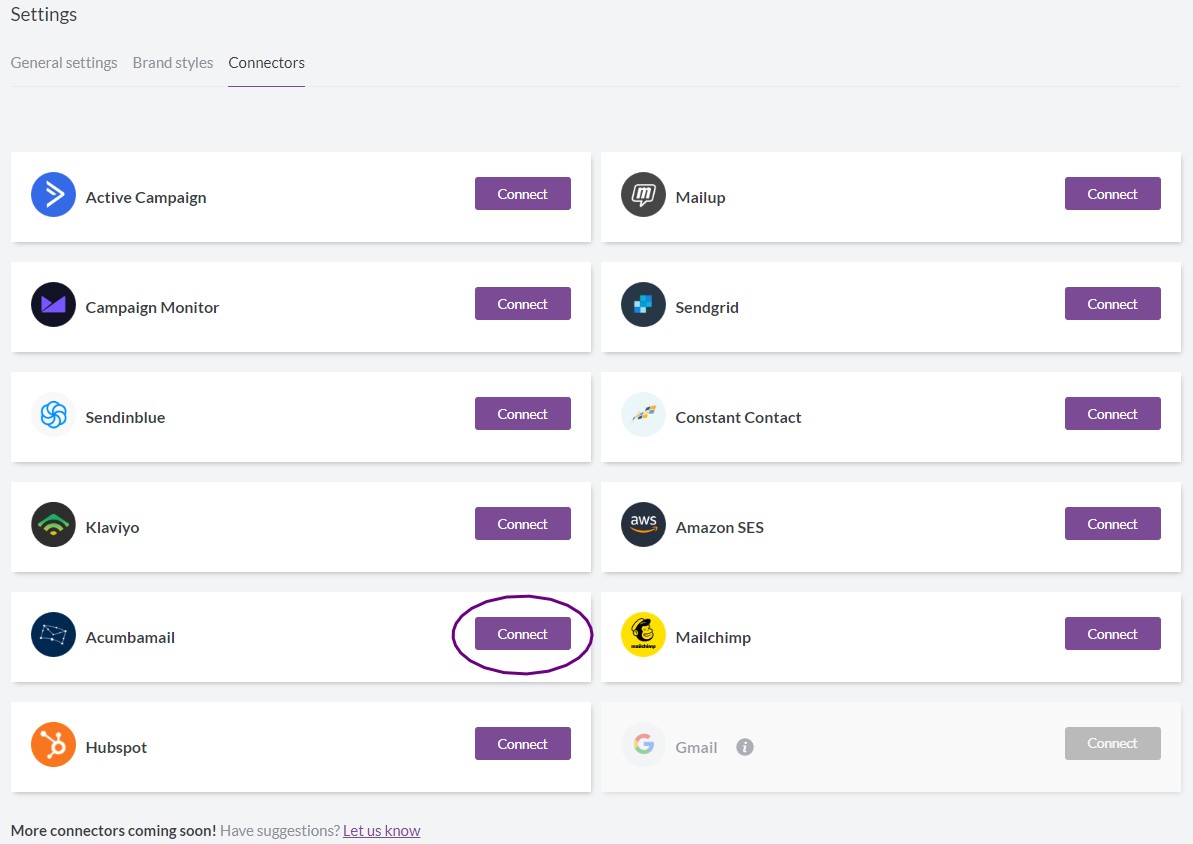Click the Acumbamail label
Screen dimensions: 1193x844
[130, 638]
